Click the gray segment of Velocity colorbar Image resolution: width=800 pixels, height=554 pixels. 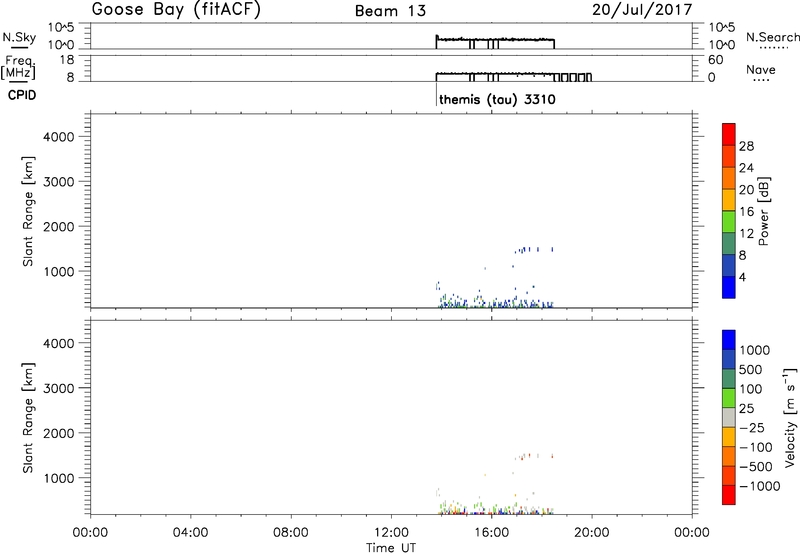(x=729, y=418)
